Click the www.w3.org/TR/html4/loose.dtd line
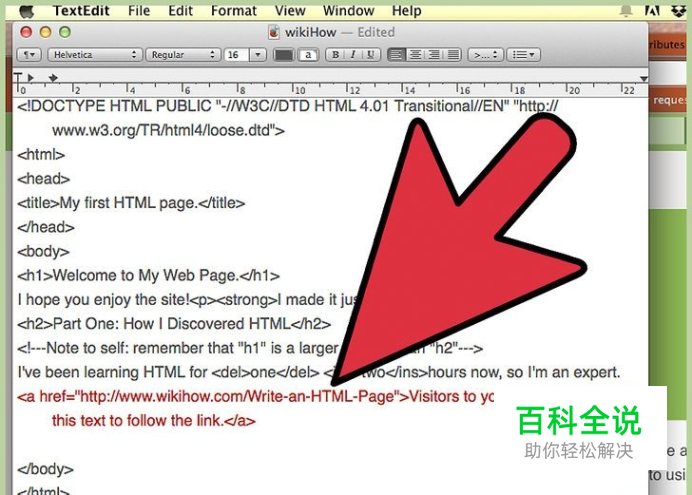Viewport: 692px width, 495px height. pyautogui.click(x=168, y=130)
